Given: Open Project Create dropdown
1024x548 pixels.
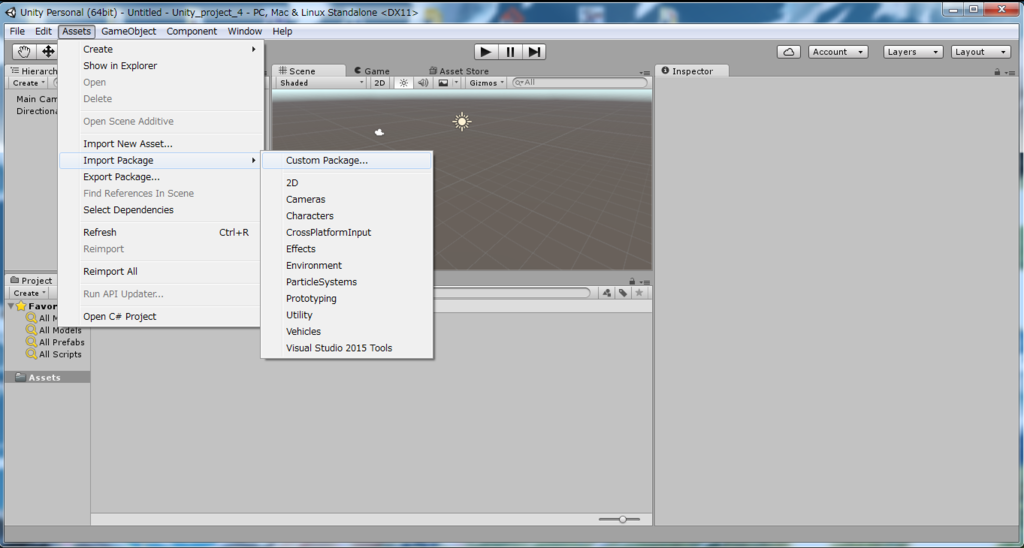Looking at the screenshot, I should (x=29, y=293).
